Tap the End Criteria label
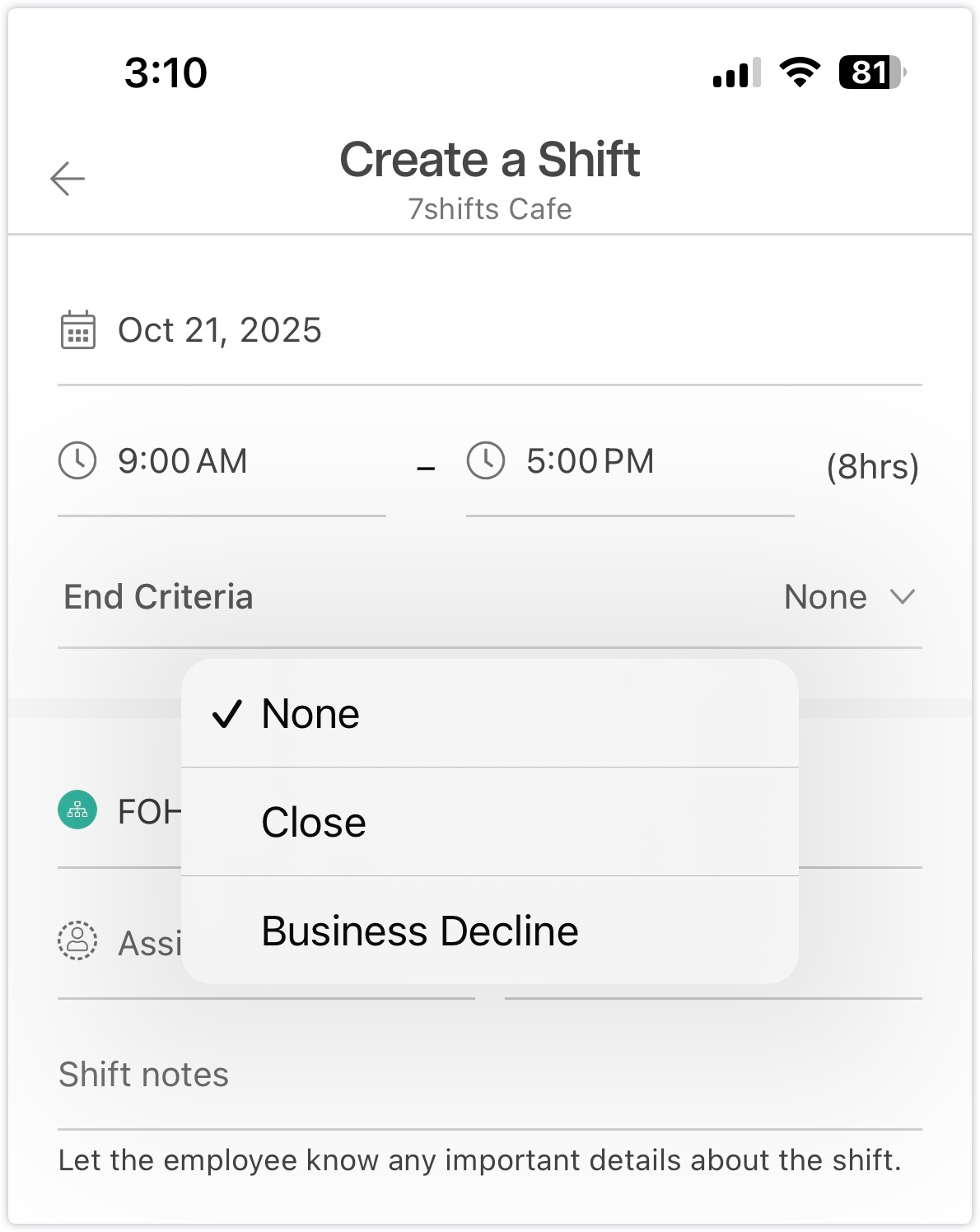Viewport: 980px width, 1232px height. tap(158, 597)
